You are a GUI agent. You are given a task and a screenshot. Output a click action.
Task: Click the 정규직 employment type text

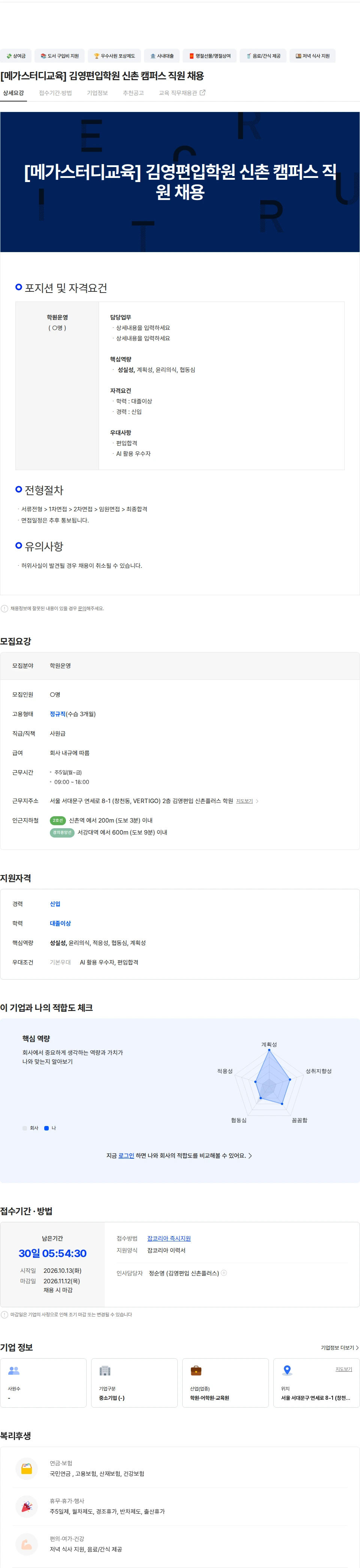57,714
